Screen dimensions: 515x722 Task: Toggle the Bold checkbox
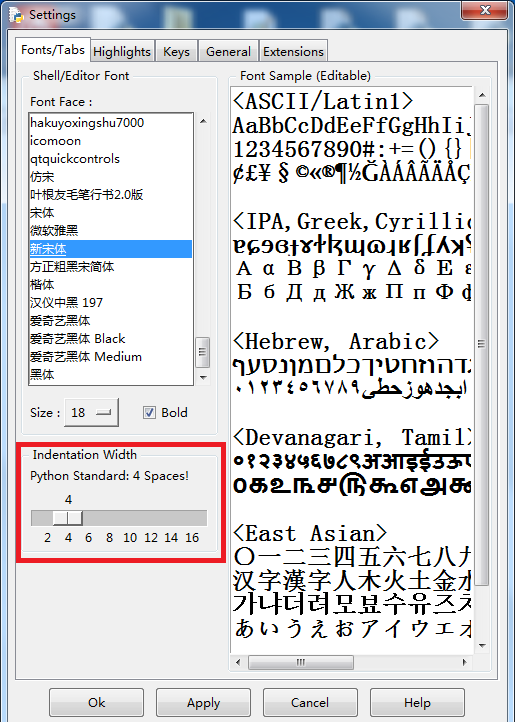click(149, 412)
